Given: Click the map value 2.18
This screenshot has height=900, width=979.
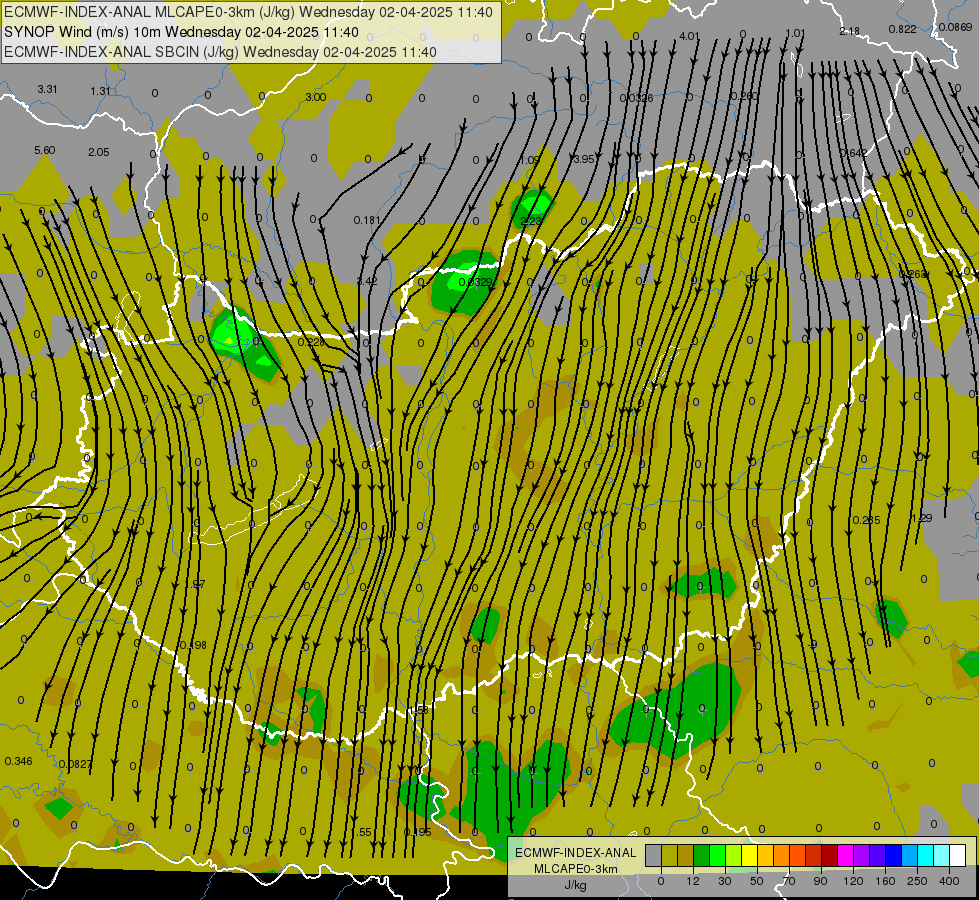Looking at the screenshot, I should pyautogui.click(x=850, y=31).
